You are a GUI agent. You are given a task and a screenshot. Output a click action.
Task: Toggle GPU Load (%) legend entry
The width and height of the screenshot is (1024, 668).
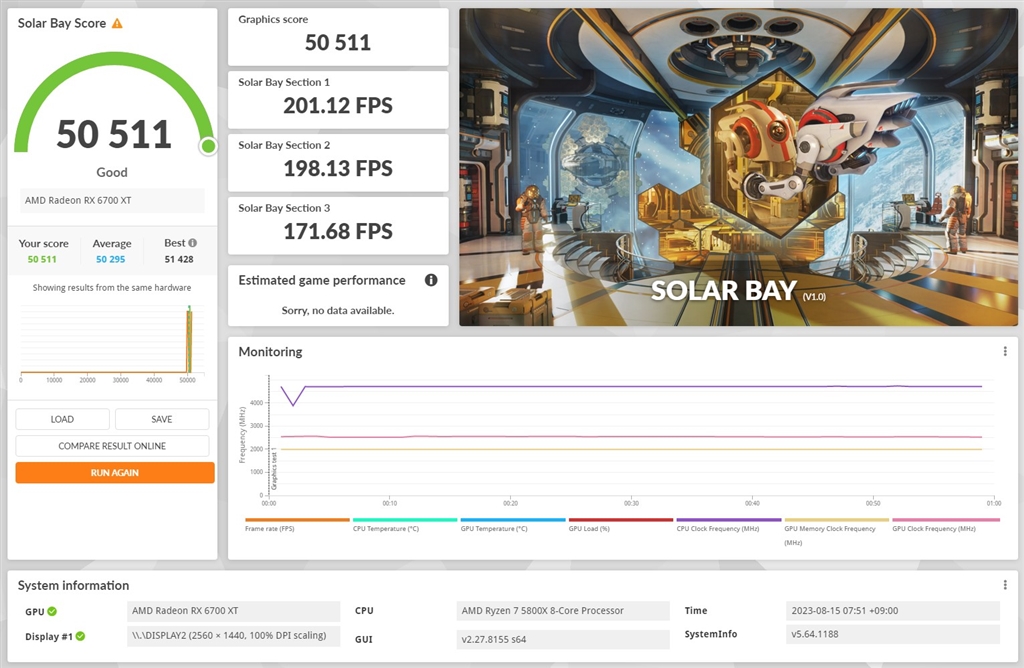click(620, 525)
